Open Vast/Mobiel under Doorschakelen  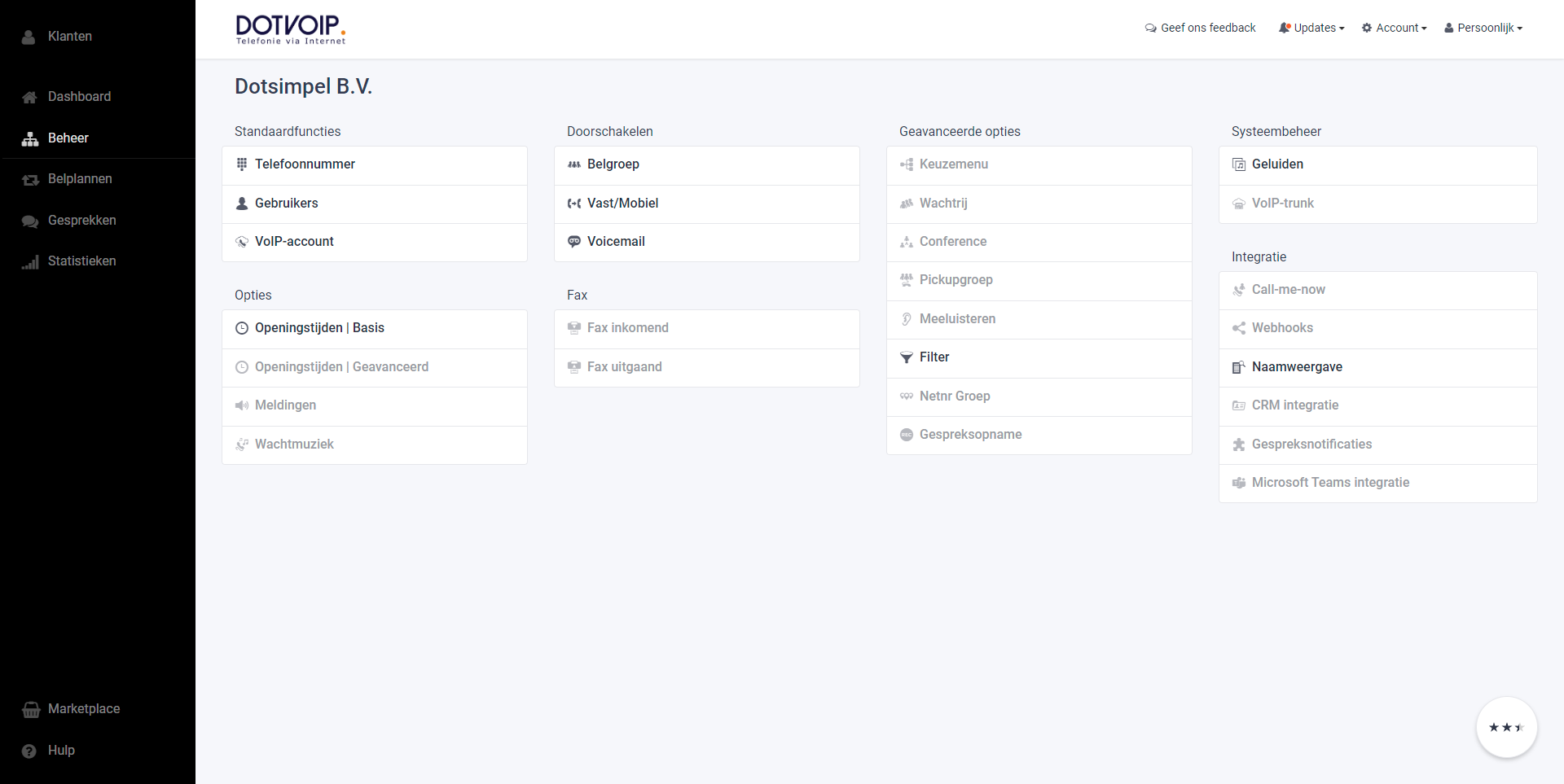pos(622,203)
